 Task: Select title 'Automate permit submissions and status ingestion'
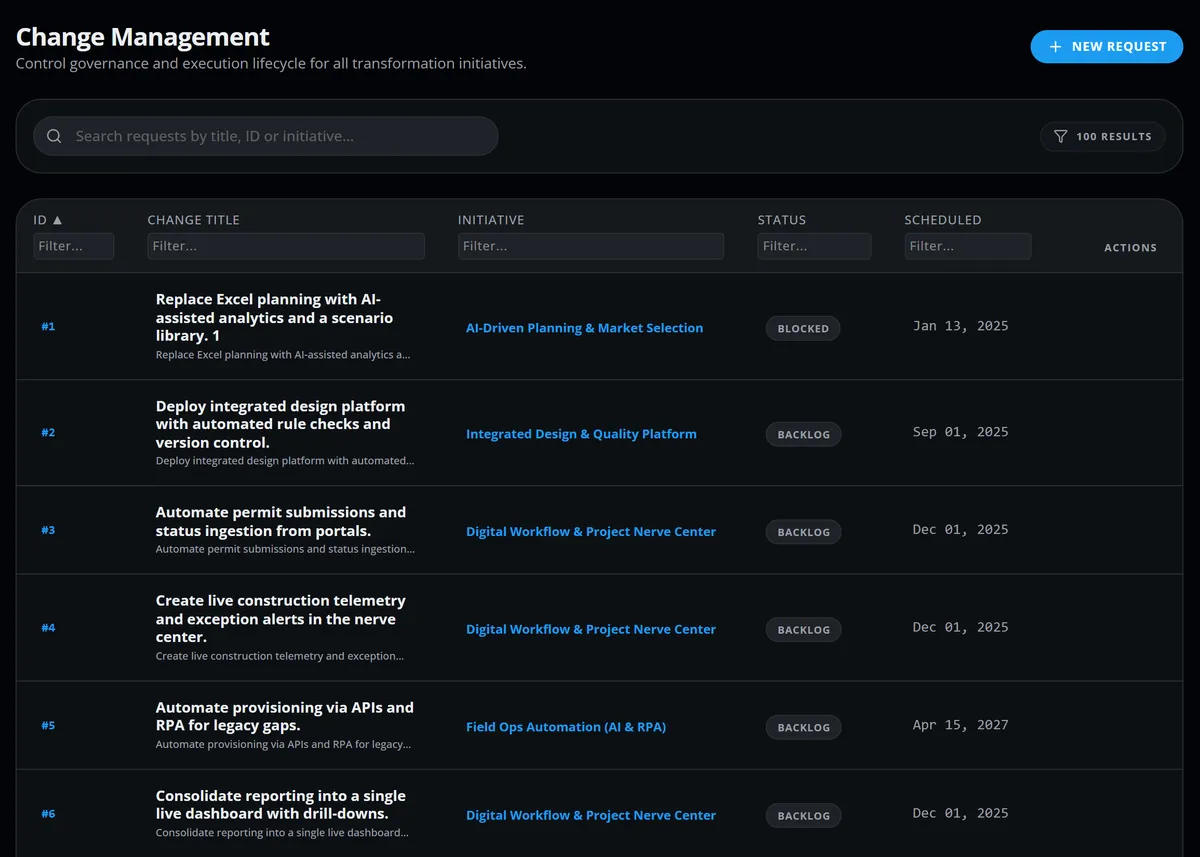point(281,521)
